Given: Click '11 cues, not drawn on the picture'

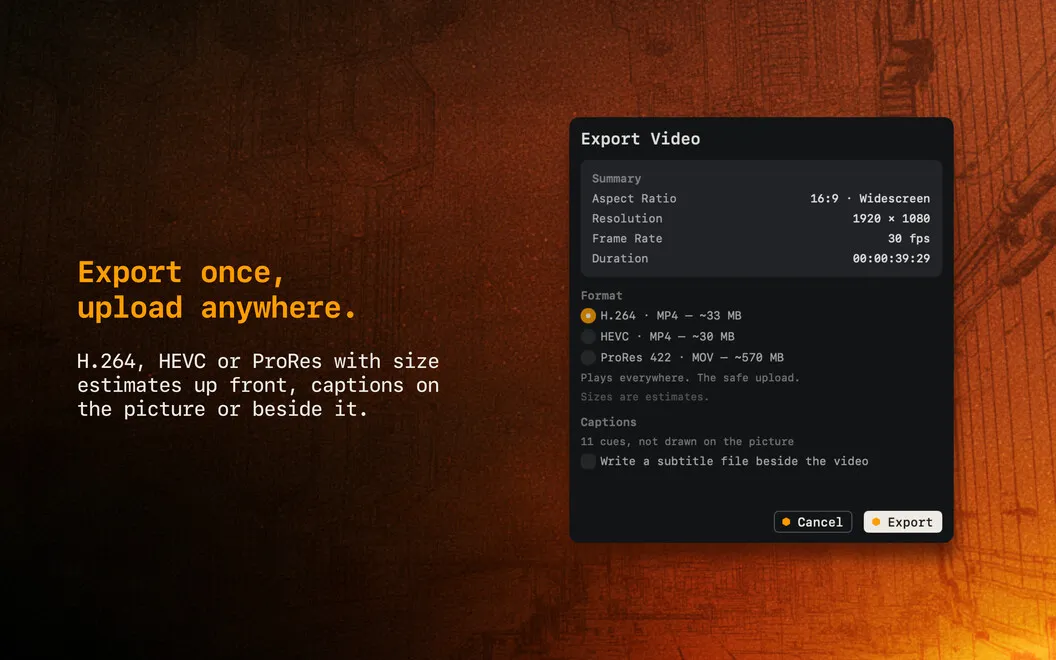Looking at the screenshot, I should click(x=687, y=442).
